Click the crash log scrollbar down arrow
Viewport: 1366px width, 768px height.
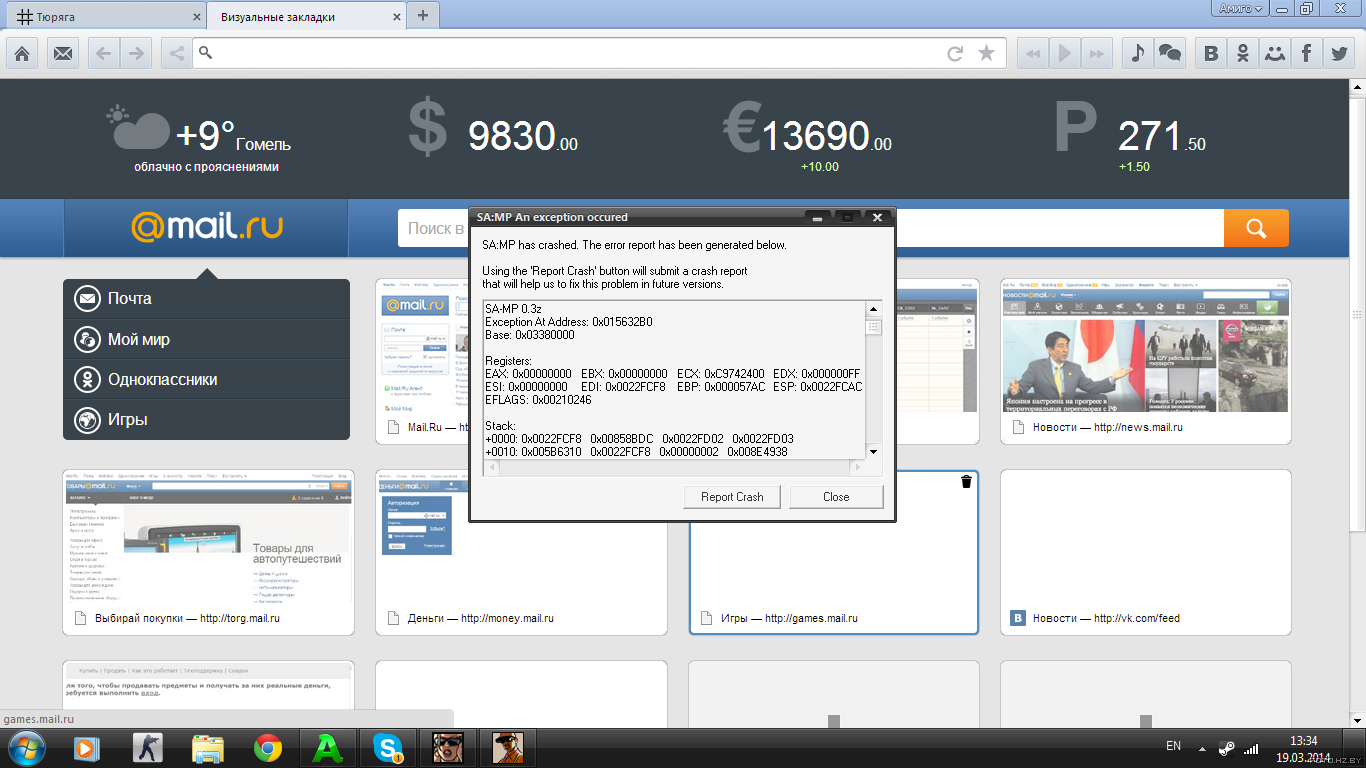click(874, 451)
